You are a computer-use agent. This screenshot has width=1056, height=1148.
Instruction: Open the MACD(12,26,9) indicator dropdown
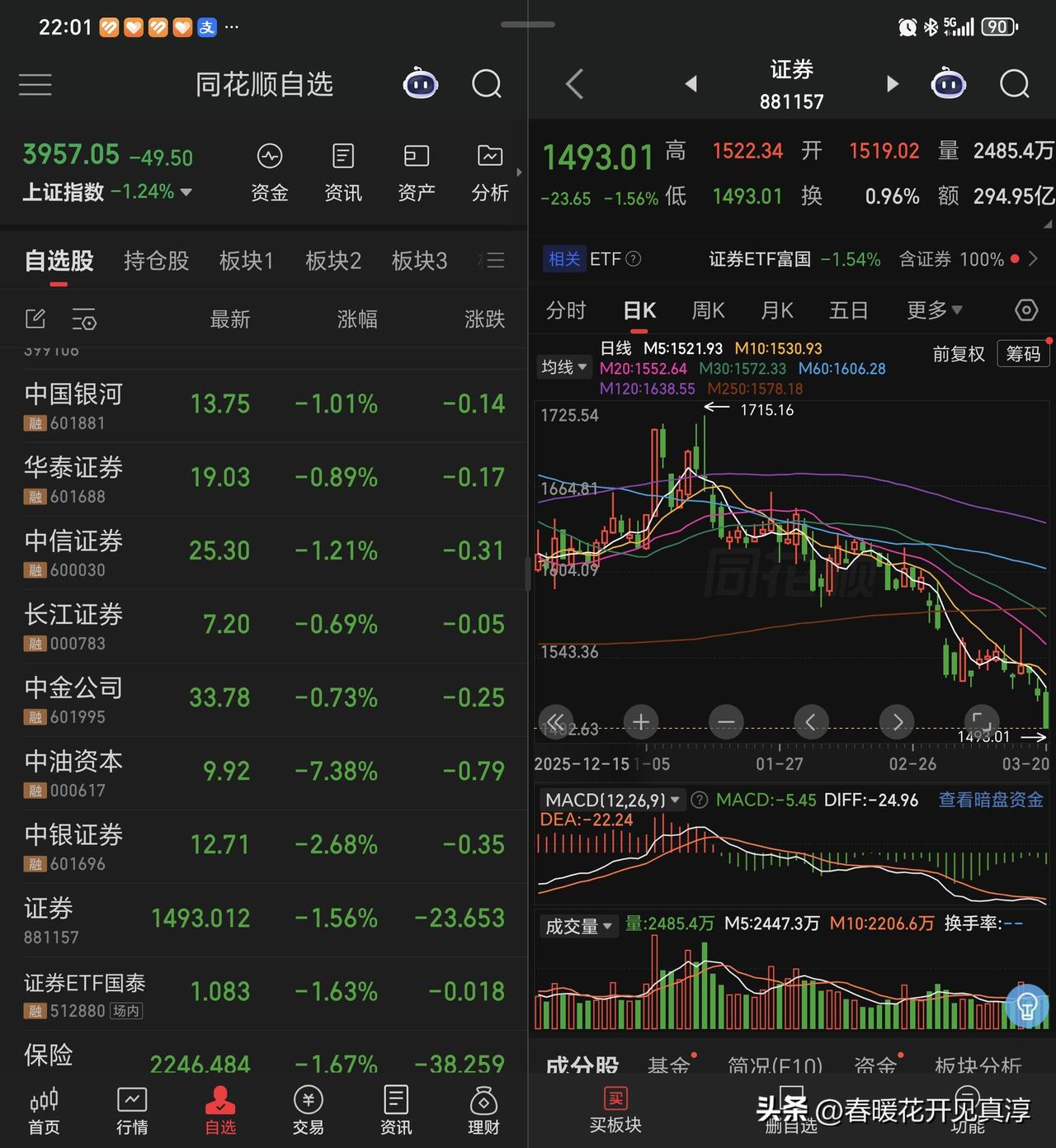click(x=612, y=800)
